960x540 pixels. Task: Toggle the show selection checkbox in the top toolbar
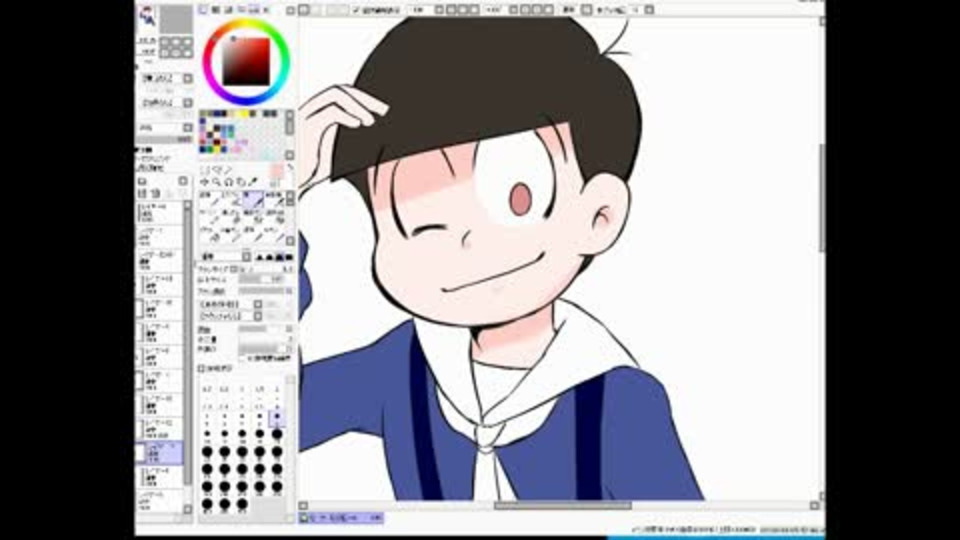[x=356, y=10]
